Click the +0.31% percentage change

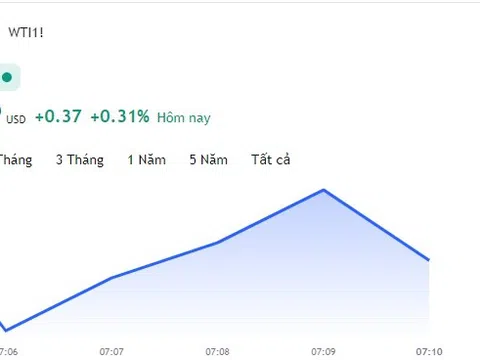coord(120,116)
